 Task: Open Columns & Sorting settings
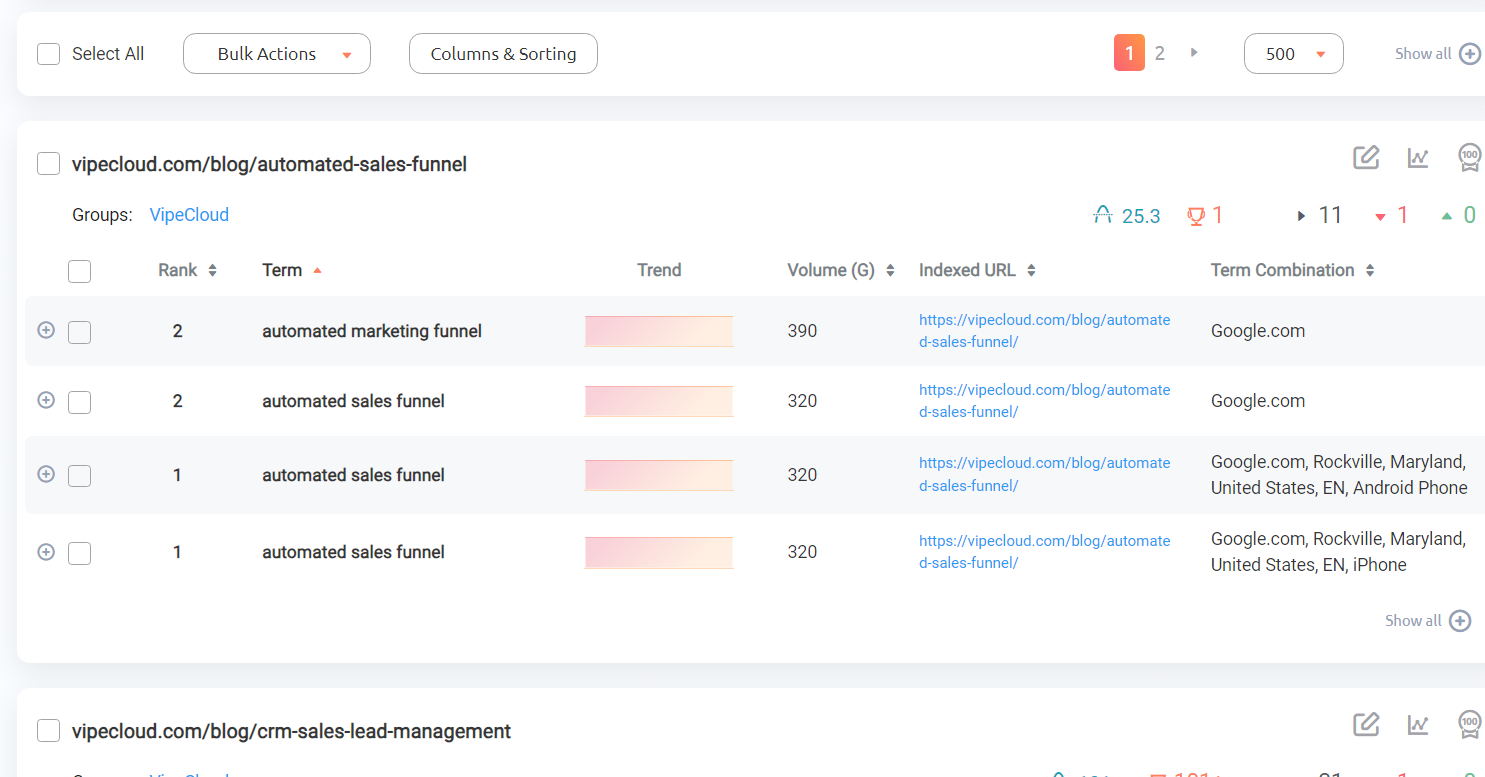(x=503, y=54)
